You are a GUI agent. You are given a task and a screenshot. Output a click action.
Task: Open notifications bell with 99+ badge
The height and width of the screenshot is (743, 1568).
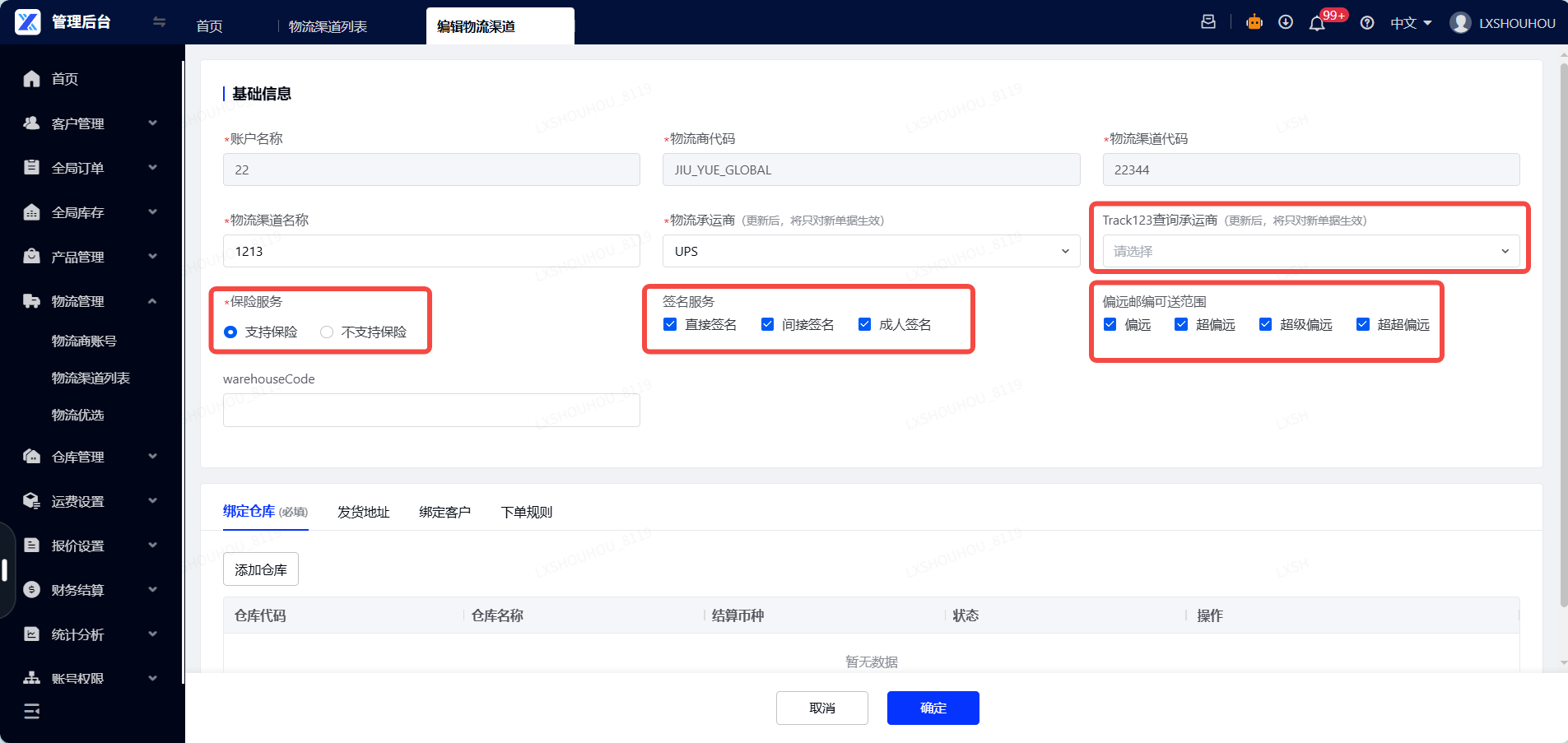point(1318,23)
